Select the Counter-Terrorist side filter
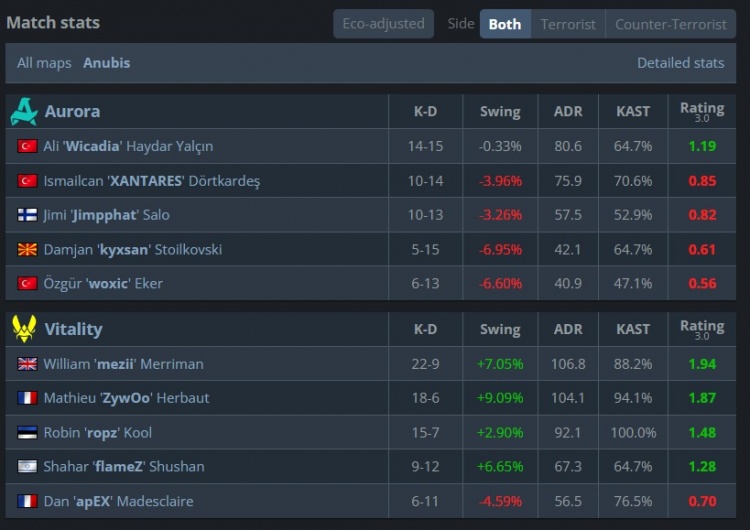Image resolution: width=750 pixels, height=530 pixels. [x=671, y=23]
